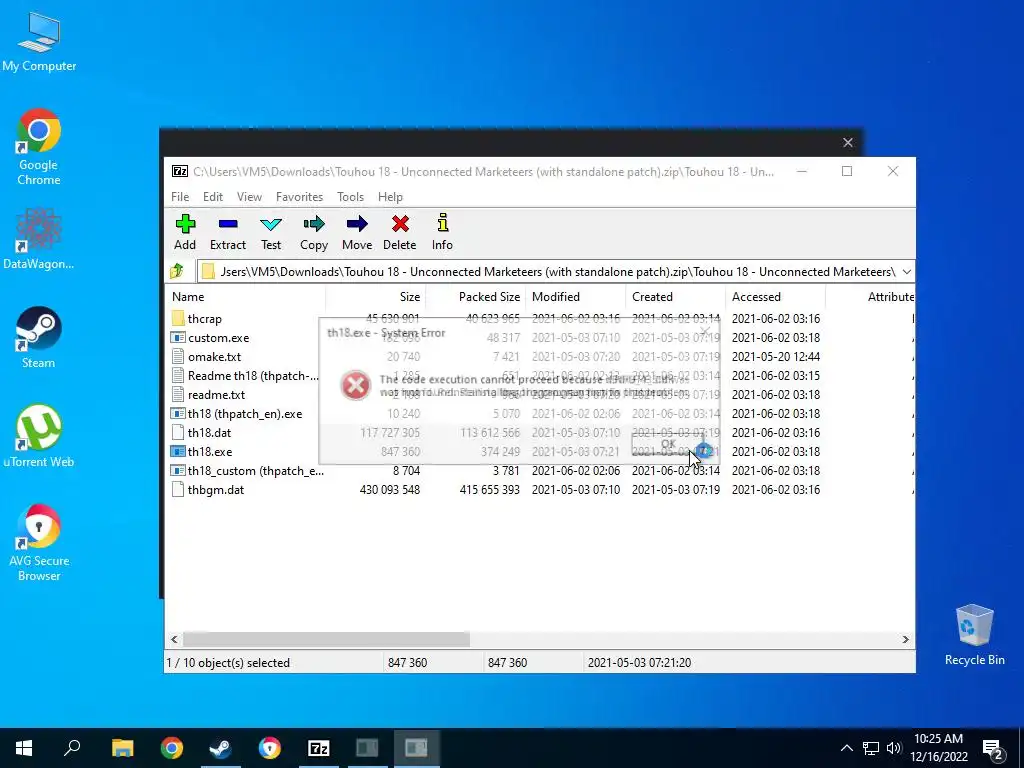Launch Steam desktop shortcut
1024x768 pixels.
39,338
